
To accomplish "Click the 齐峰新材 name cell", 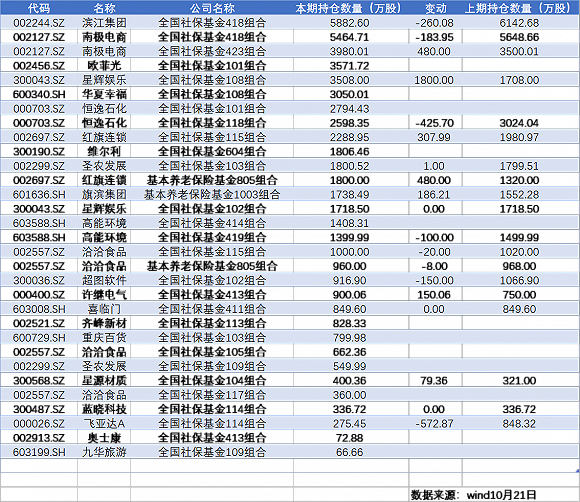I will coord(104,323).
